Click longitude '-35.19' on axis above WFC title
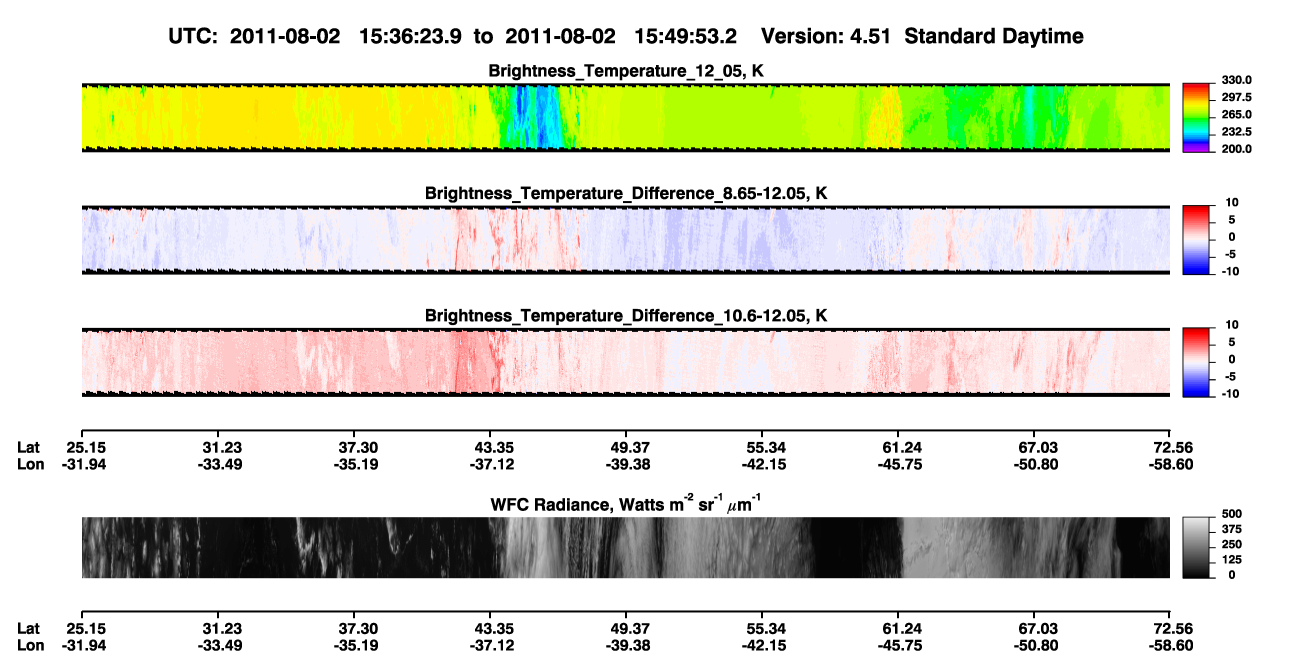Viewport: 1300px width, 667px height. tap(356, 464)
